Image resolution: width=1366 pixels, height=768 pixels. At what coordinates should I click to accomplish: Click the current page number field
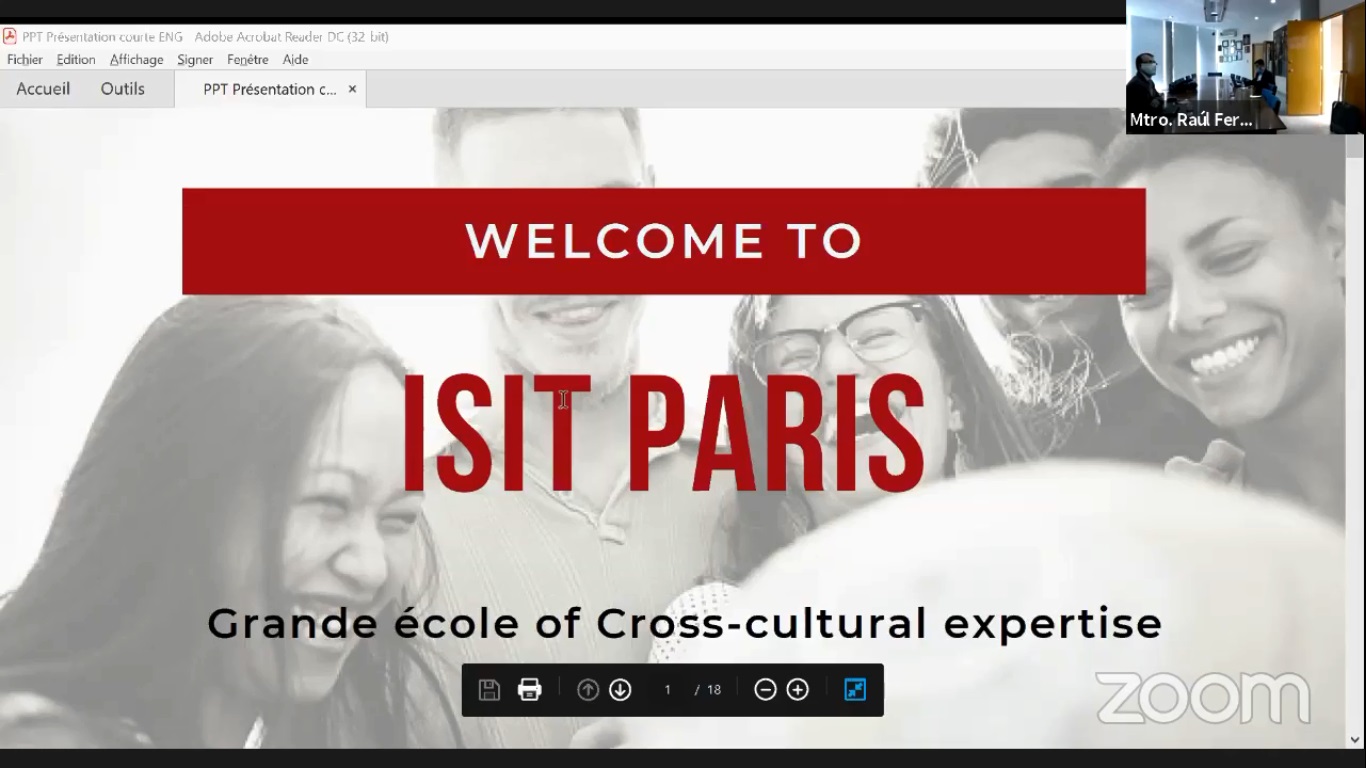[x=667, y=690]
